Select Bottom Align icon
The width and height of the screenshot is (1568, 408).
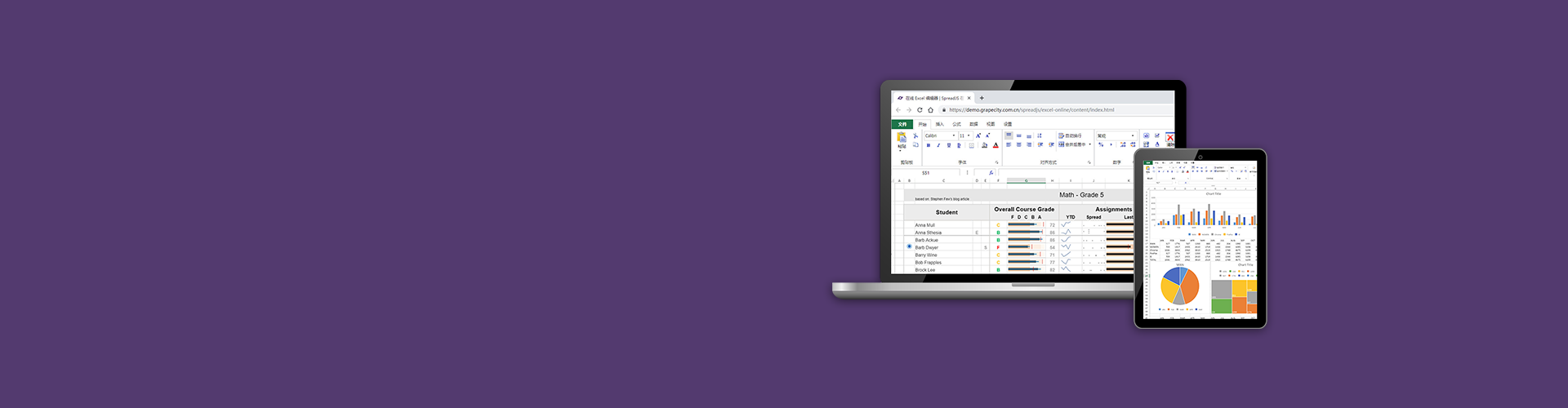[x=1029, y=136]
